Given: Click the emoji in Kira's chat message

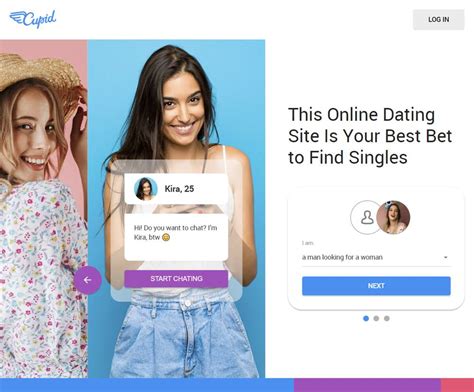Looking at the screenshot, I should 166,237.
